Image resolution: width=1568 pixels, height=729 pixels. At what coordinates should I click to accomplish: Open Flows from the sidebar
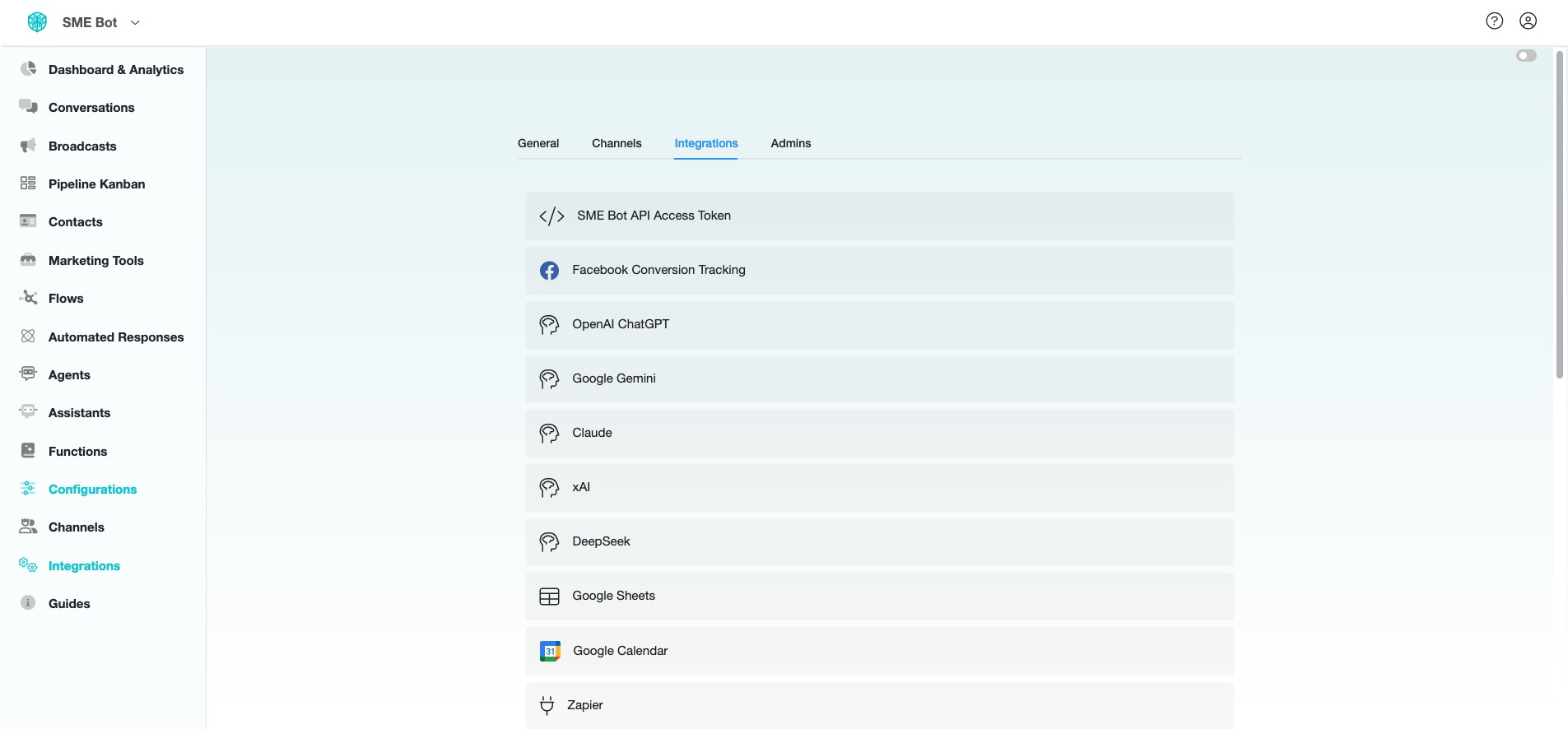point(66,299)
